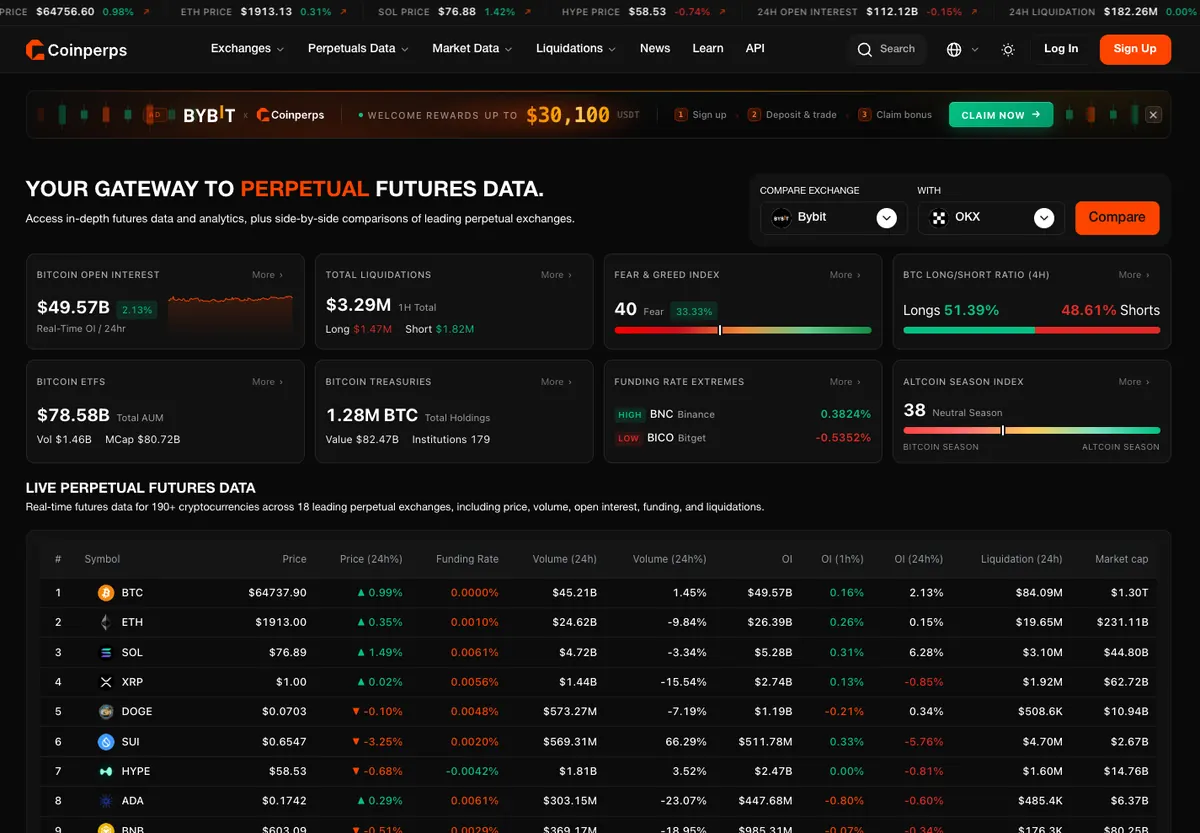The width and height of the screenshot is (1200, 833).
Task: Sort by the OI (1h%) column header
Action: pyautogui.click(x=841, y=559)
